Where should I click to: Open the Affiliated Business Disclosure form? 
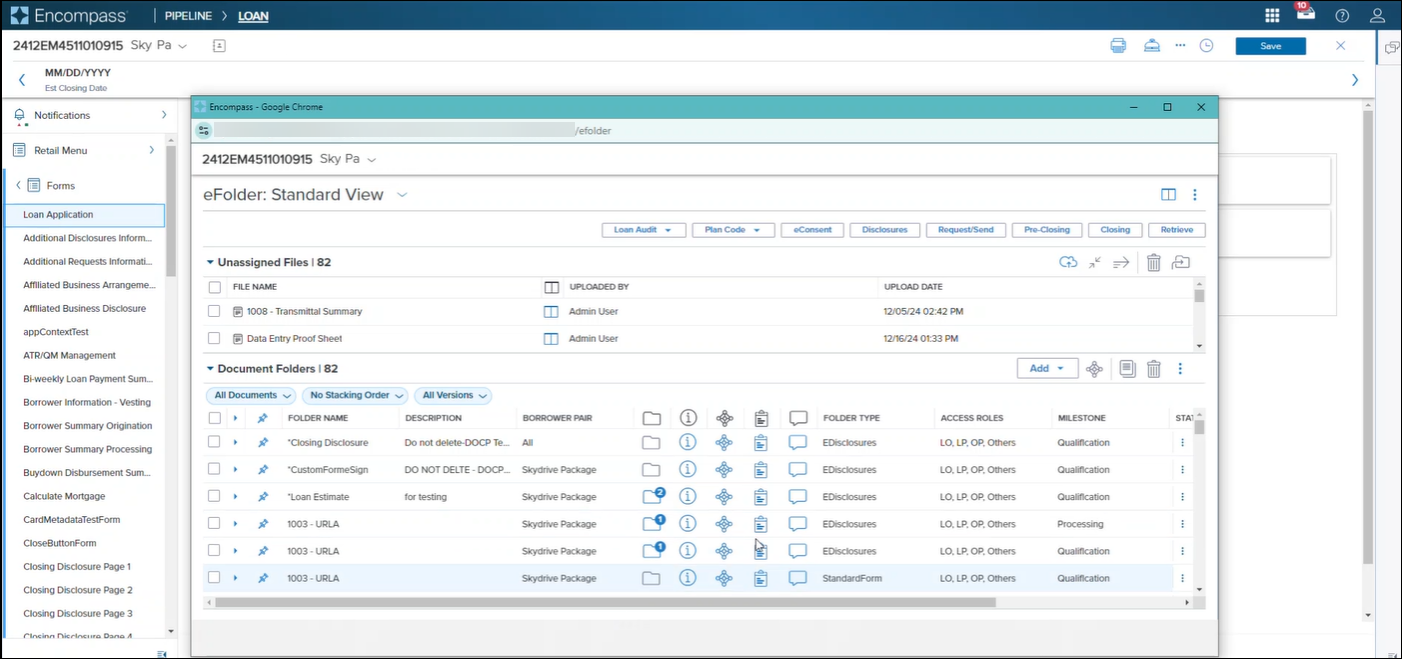click(x=84, y=308)
